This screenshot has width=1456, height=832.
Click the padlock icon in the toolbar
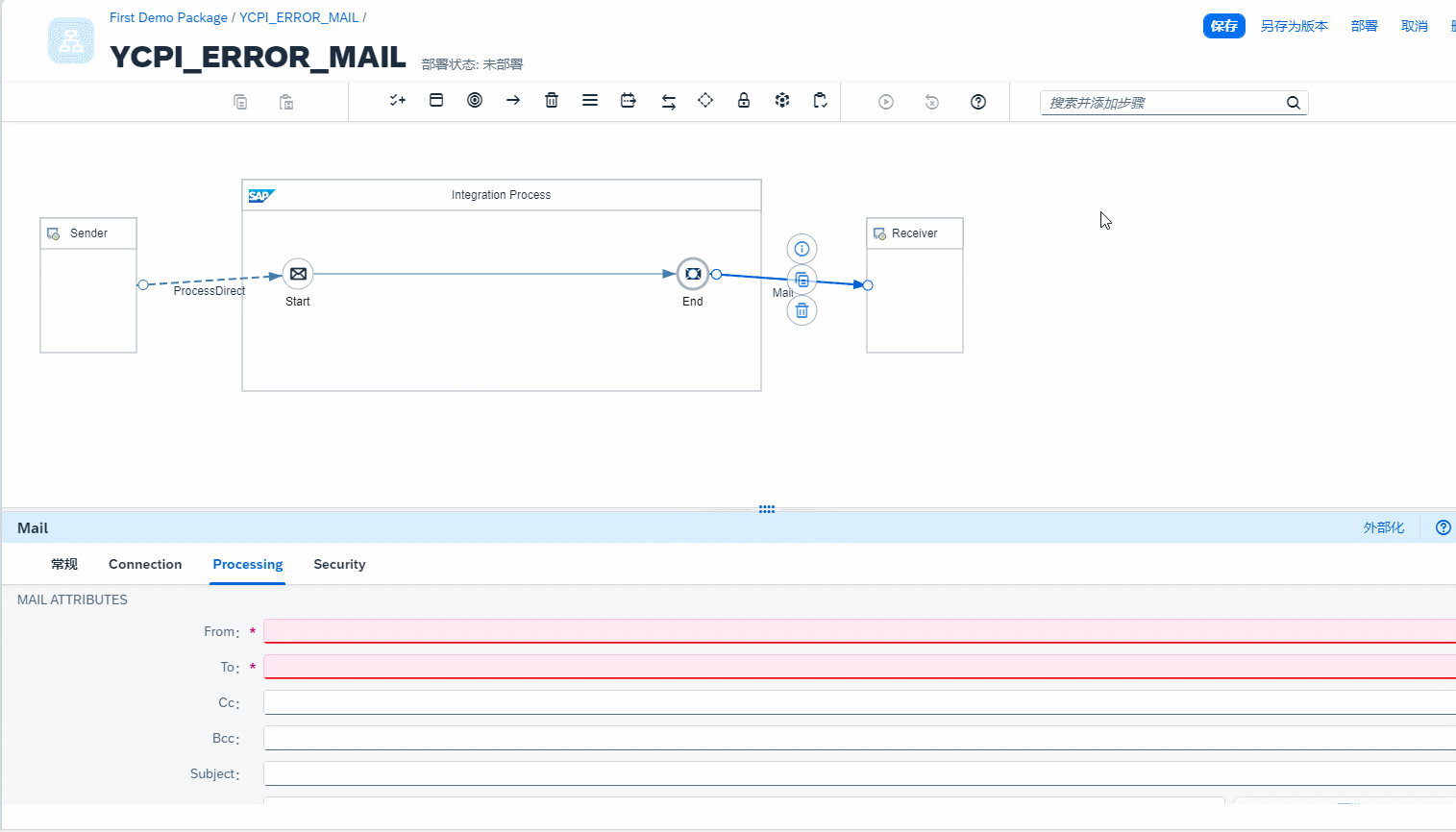pyautogui.click(x=744, y=101)
